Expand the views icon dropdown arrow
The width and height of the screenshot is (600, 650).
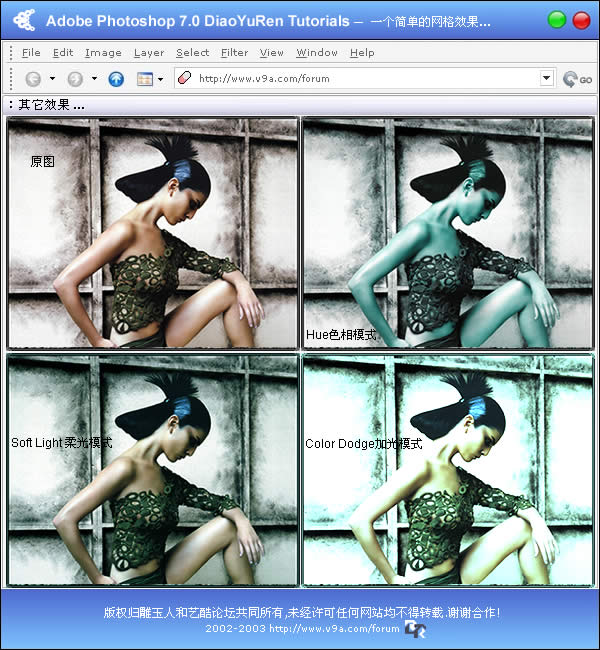160,79
